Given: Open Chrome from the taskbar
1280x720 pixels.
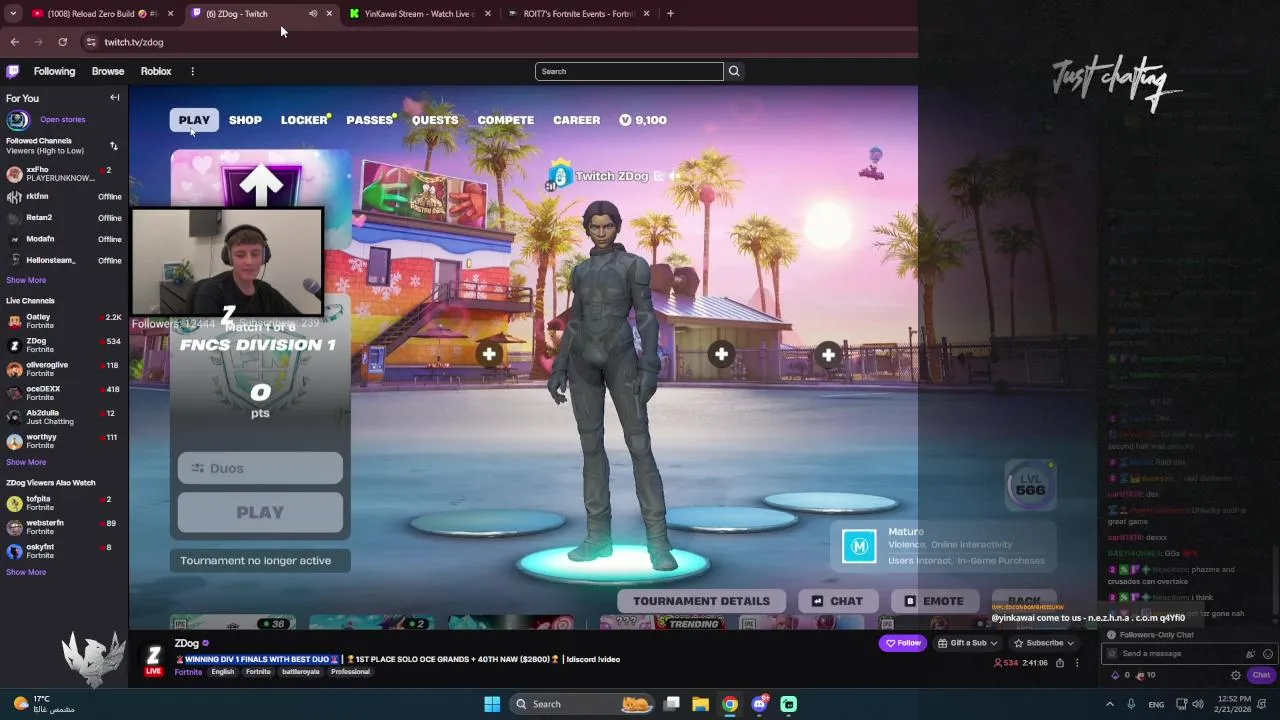Looking at the screenshot, I should (730, 704).
